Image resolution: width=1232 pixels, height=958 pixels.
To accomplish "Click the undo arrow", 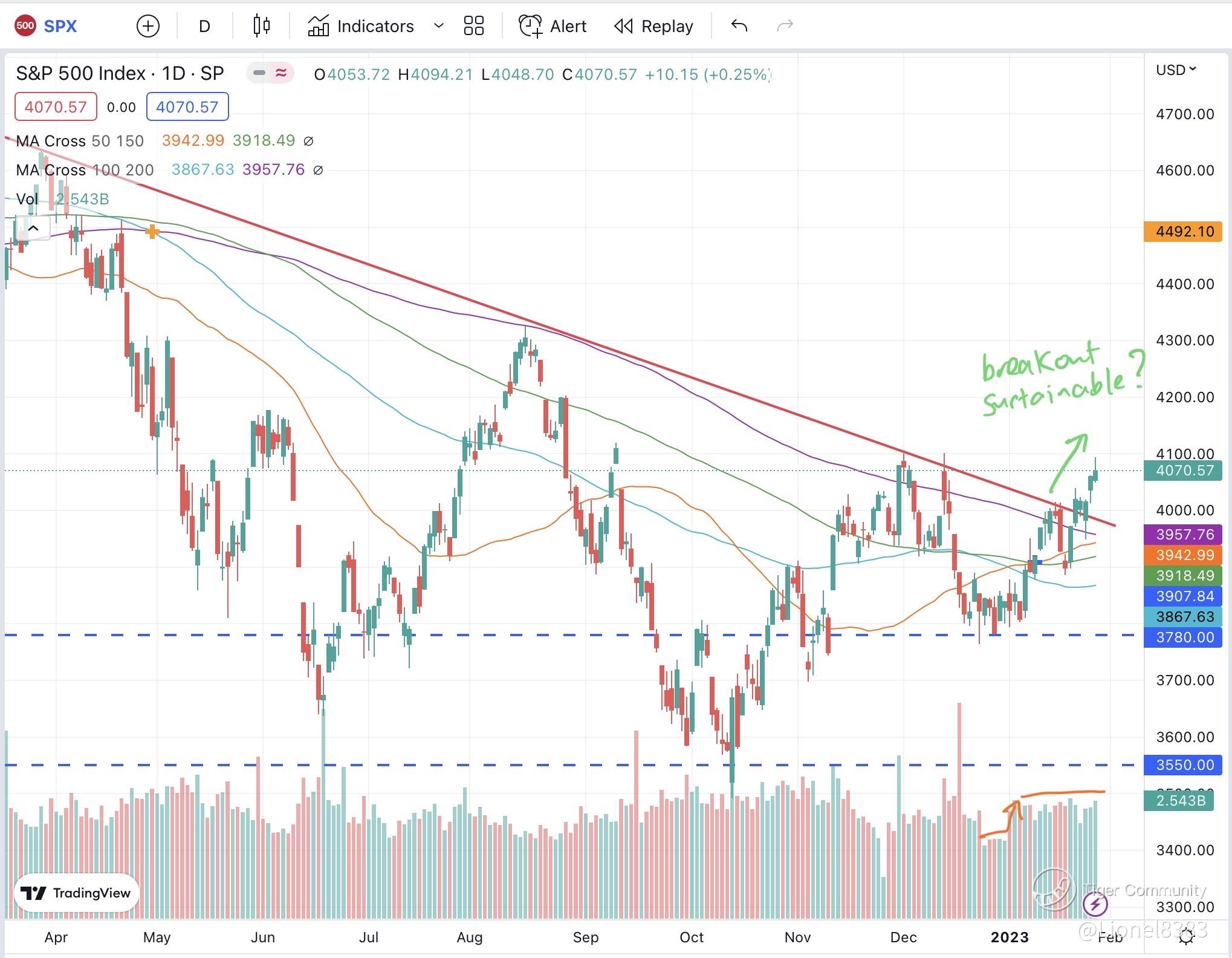I will [739, 26].
